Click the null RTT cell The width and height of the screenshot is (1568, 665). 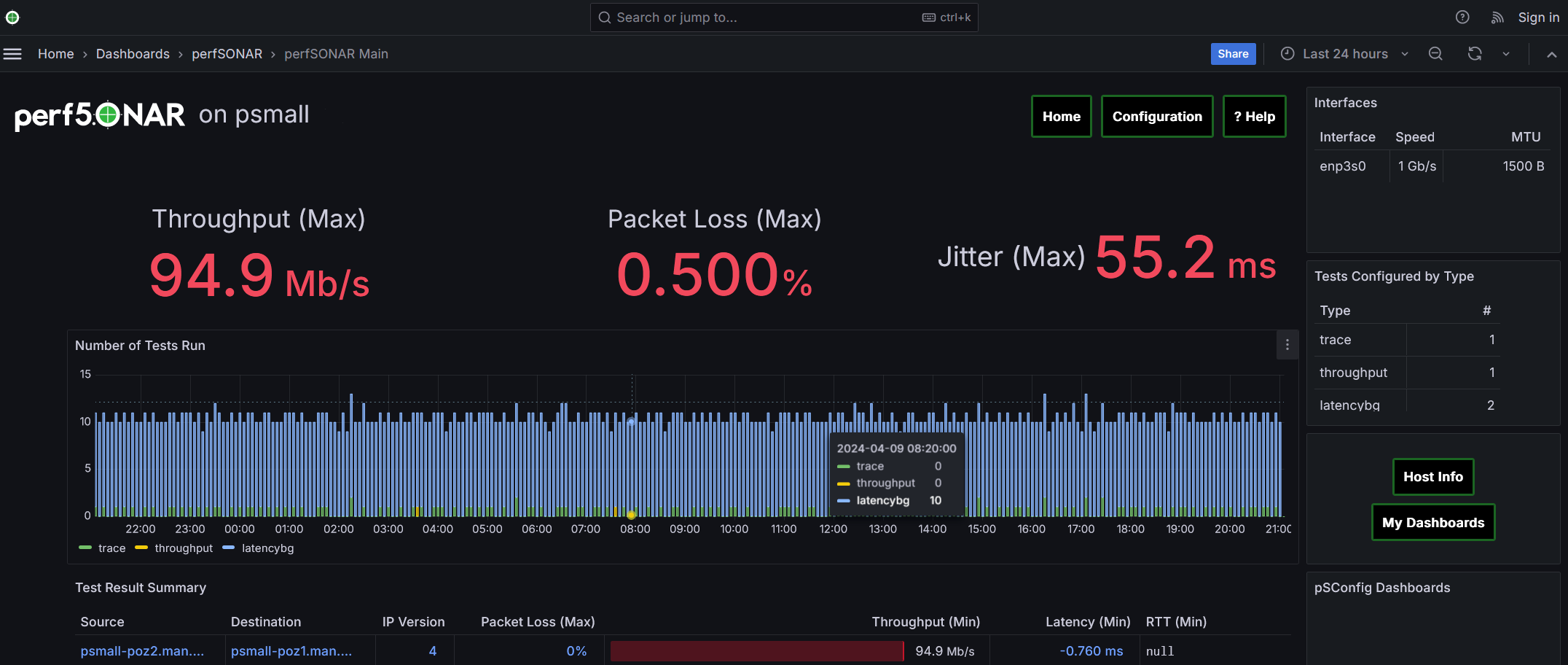tap(1160, 651)
